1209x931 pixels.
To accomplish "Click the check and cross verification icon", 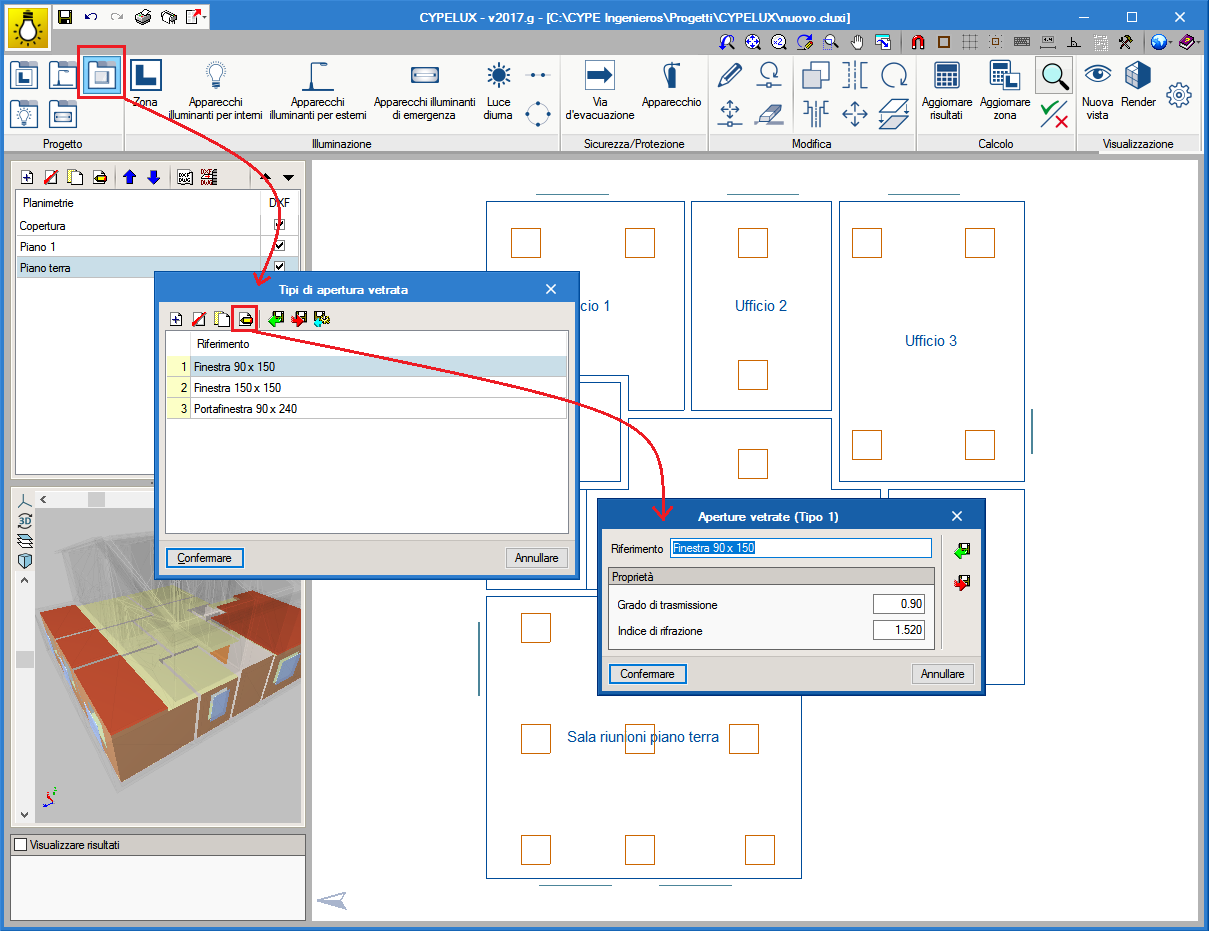I will click(x=1053, y=114).
